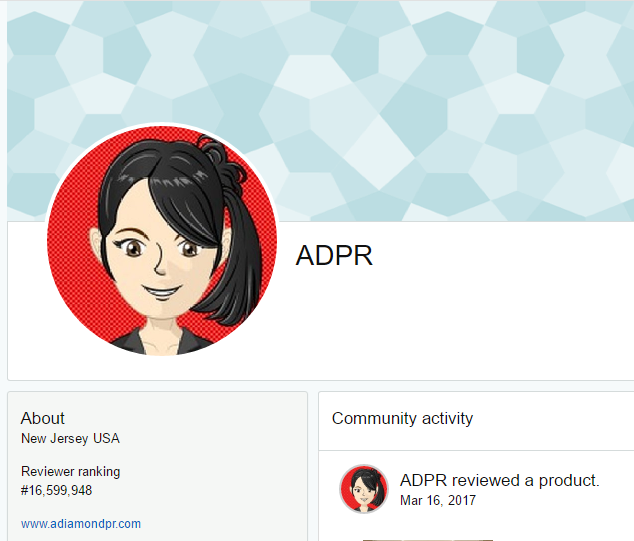Open the "ADPR reviewed a product." activity entry
This screenshot has height=541, width=634.
499,481
